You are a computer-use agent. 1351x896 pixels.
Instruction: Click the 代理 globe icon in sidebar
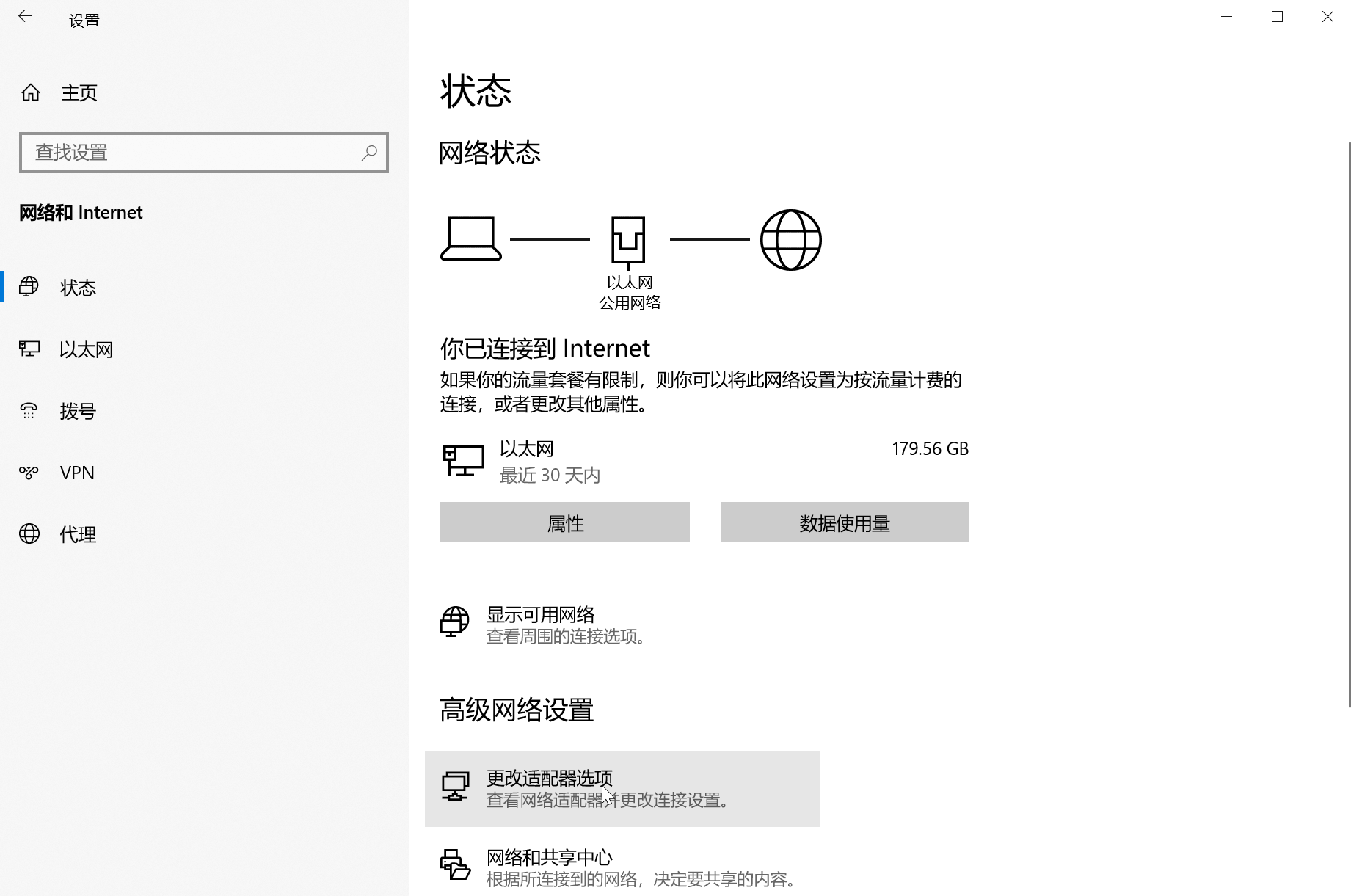(x=29, y=534)
